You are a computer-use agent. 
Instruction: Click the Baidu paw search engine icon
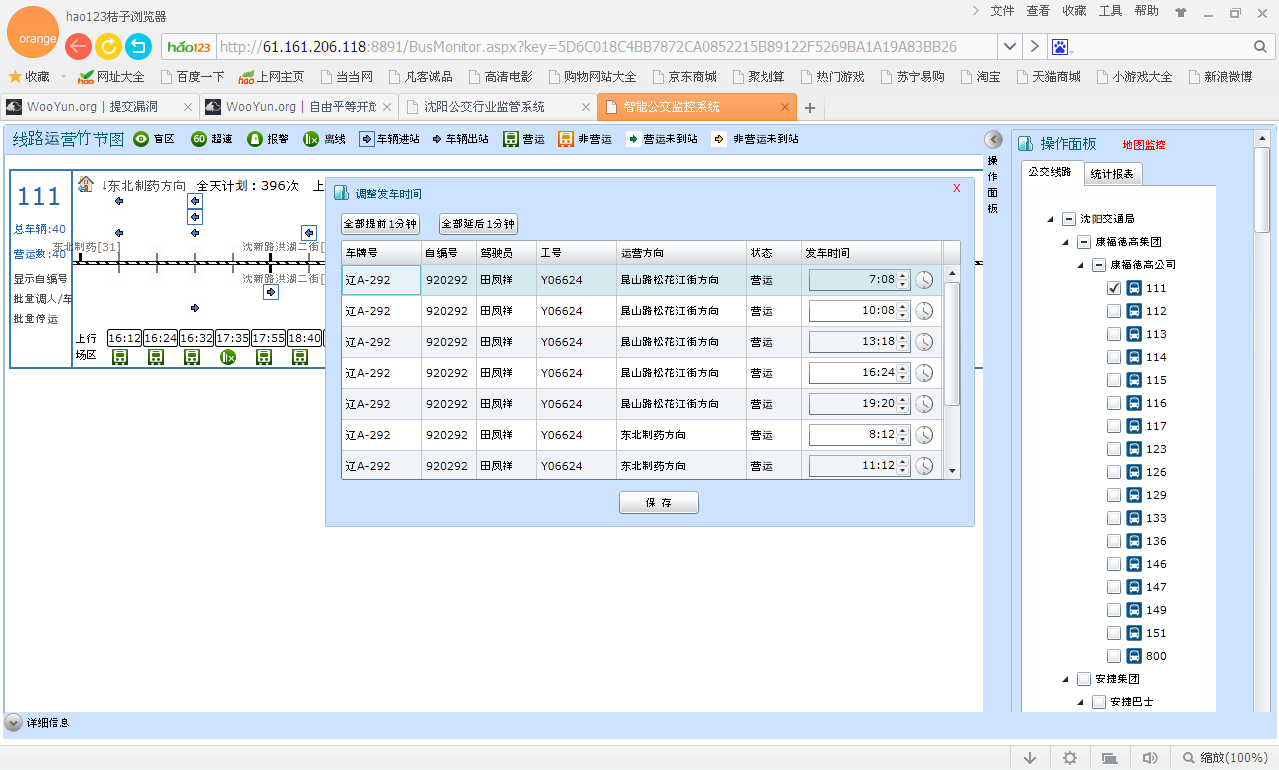[x=1061, y=47]
